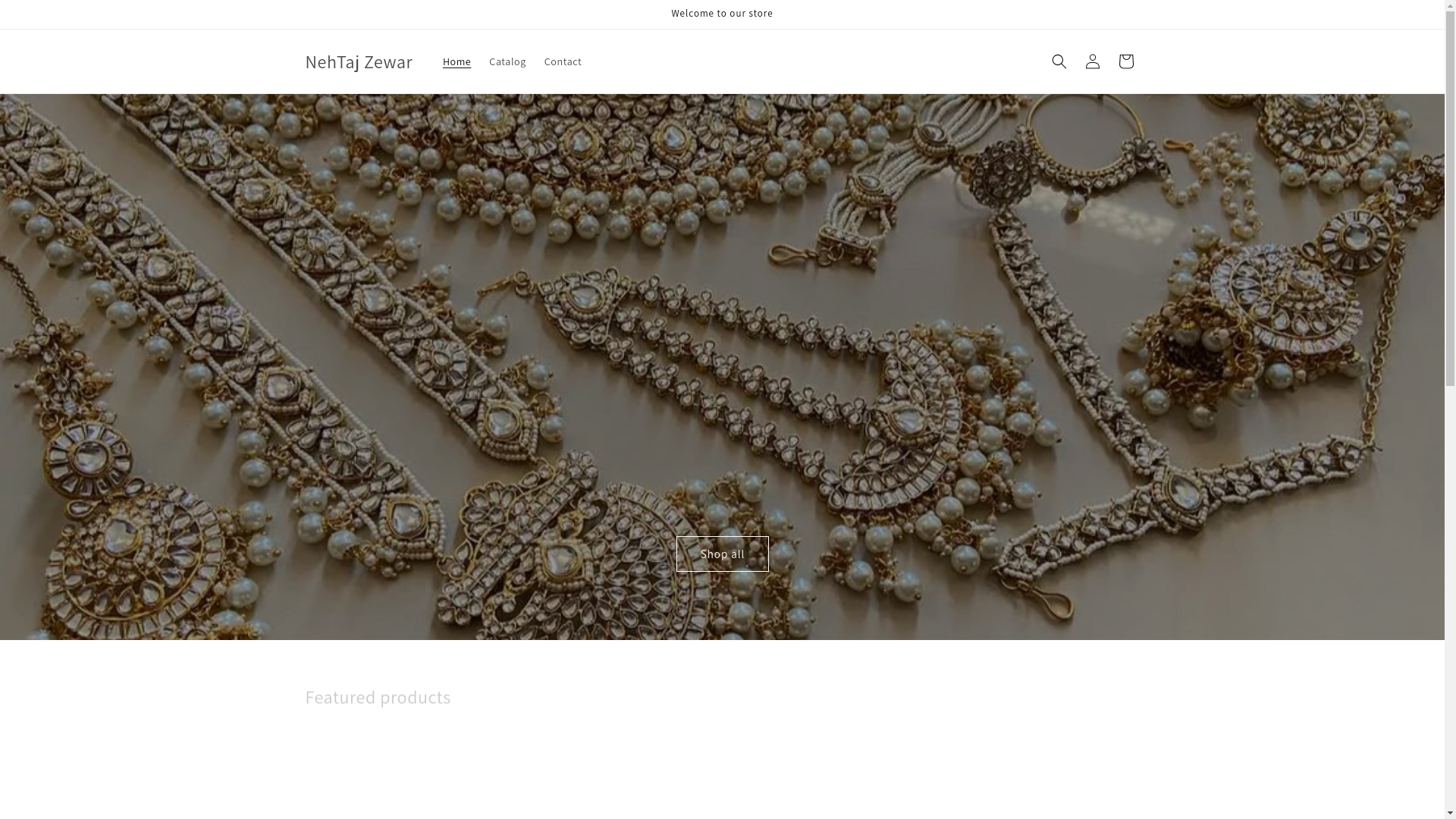Click the page's vertical scrollbar
The height and width of the screenshot is (819, 1456).
click(x=1450, y=409)
